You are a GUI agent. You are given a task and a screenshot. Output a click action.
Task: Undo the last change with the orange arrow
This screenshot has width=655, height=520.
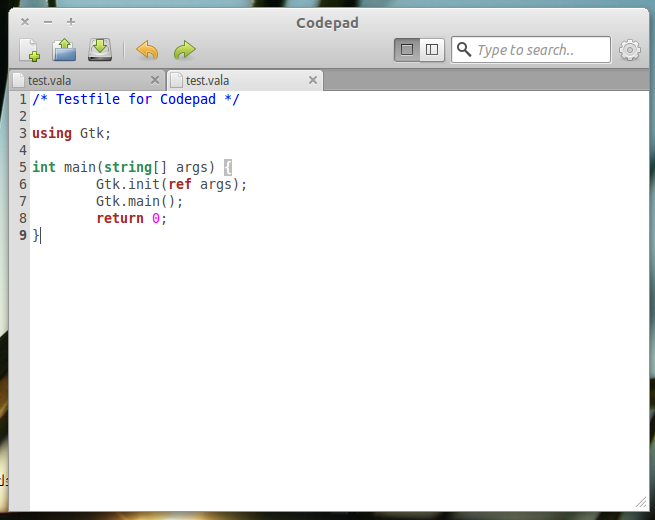(147, 50)
